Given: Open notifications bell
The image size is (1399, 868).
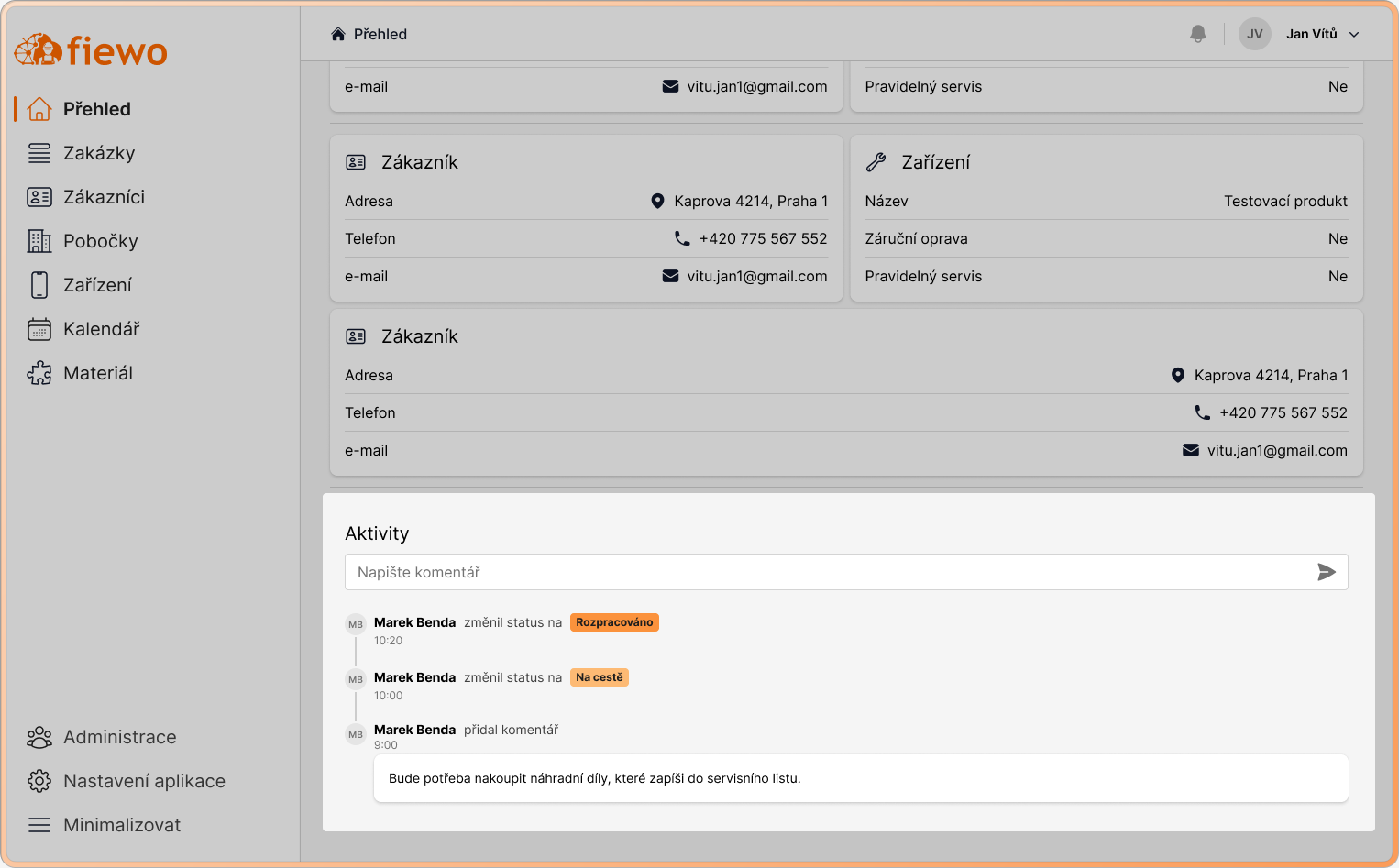Looking at the screenshot, I should point(1198,34).
